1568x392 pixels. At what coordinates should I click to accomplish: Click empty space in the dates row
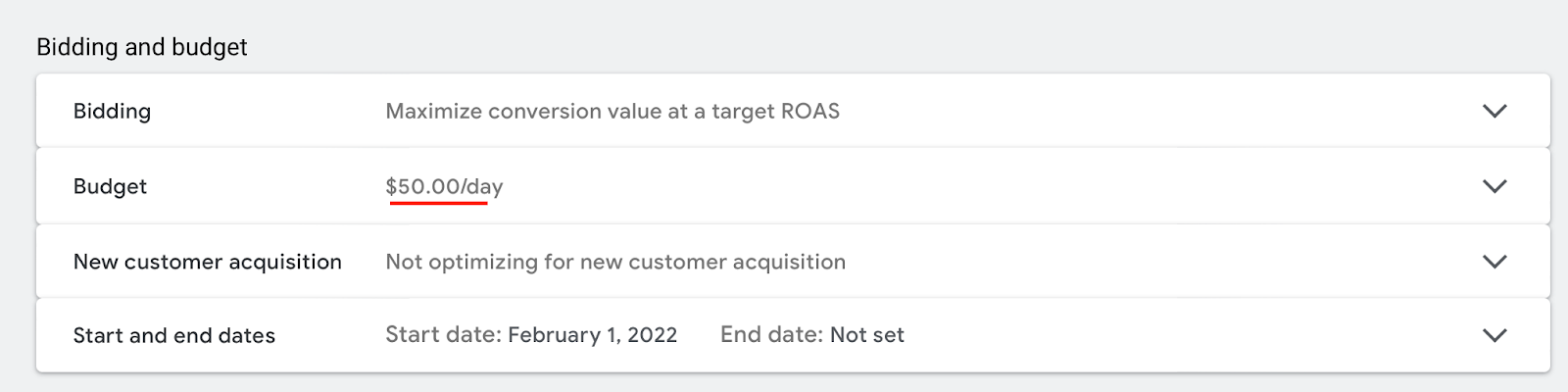pyautogui.click(x=1176, y=335)
